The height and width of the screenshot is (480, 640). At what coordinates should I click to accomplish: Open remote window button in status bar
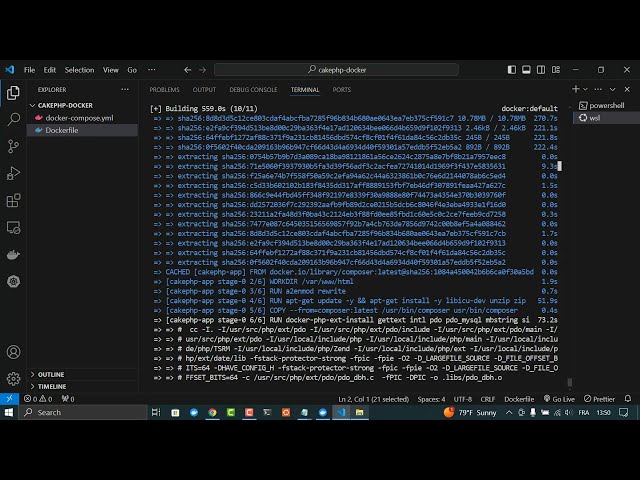(x=9, y=399)
